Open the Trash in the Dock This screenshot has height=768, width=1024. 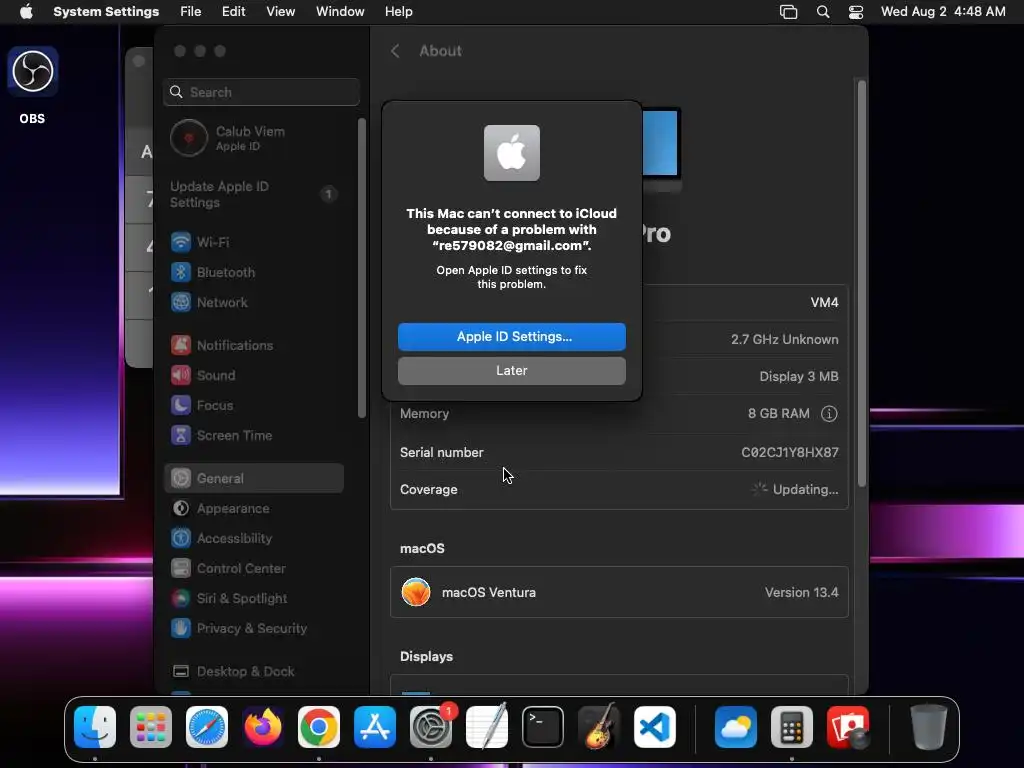tap(928, 727)
